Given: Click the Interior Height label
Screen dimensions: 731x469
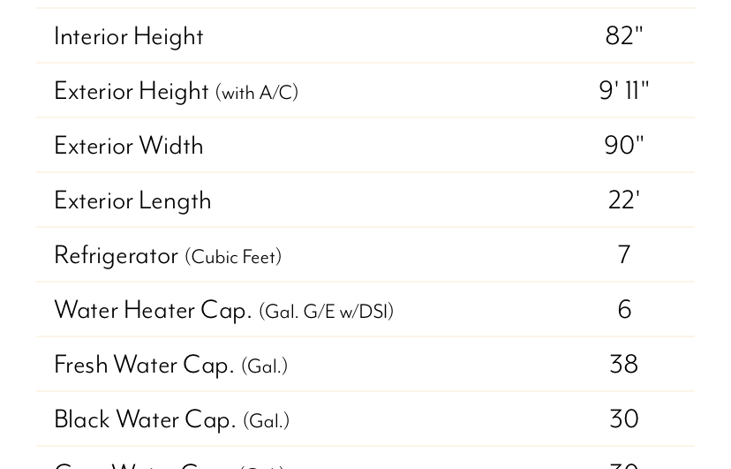Looking at the screenshot, I should (x=129, y=37).
